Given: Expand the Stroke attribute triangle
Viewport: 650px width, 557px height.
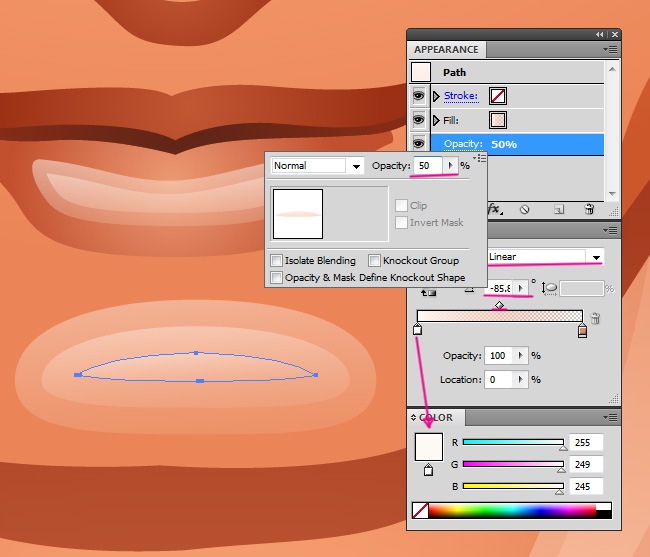Looking at the screenshot, I should [436, 96].
